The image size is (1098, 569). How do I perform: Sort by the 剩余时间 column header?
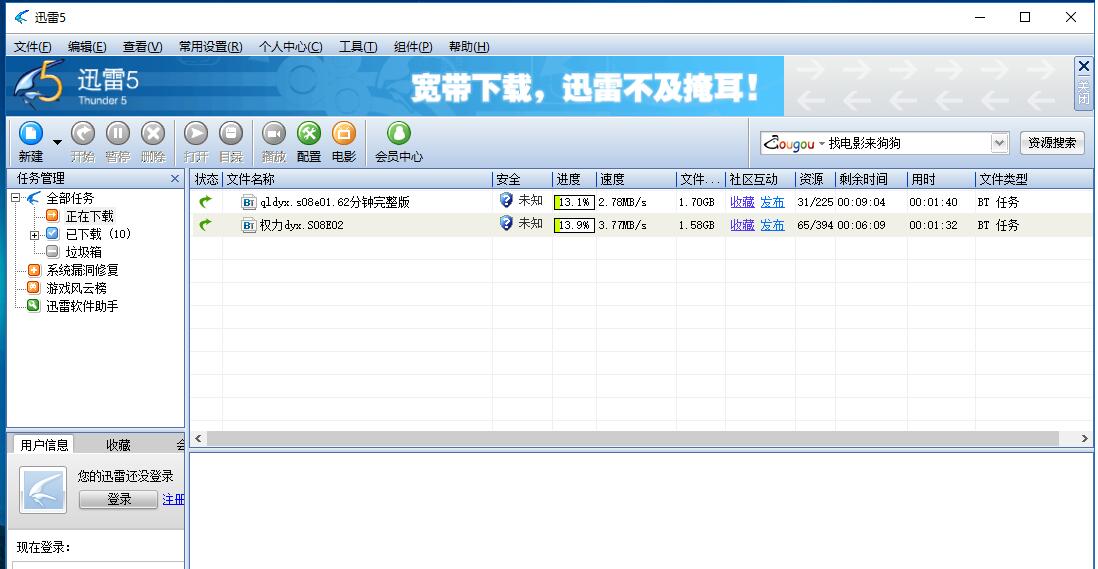tap(870, 179)
